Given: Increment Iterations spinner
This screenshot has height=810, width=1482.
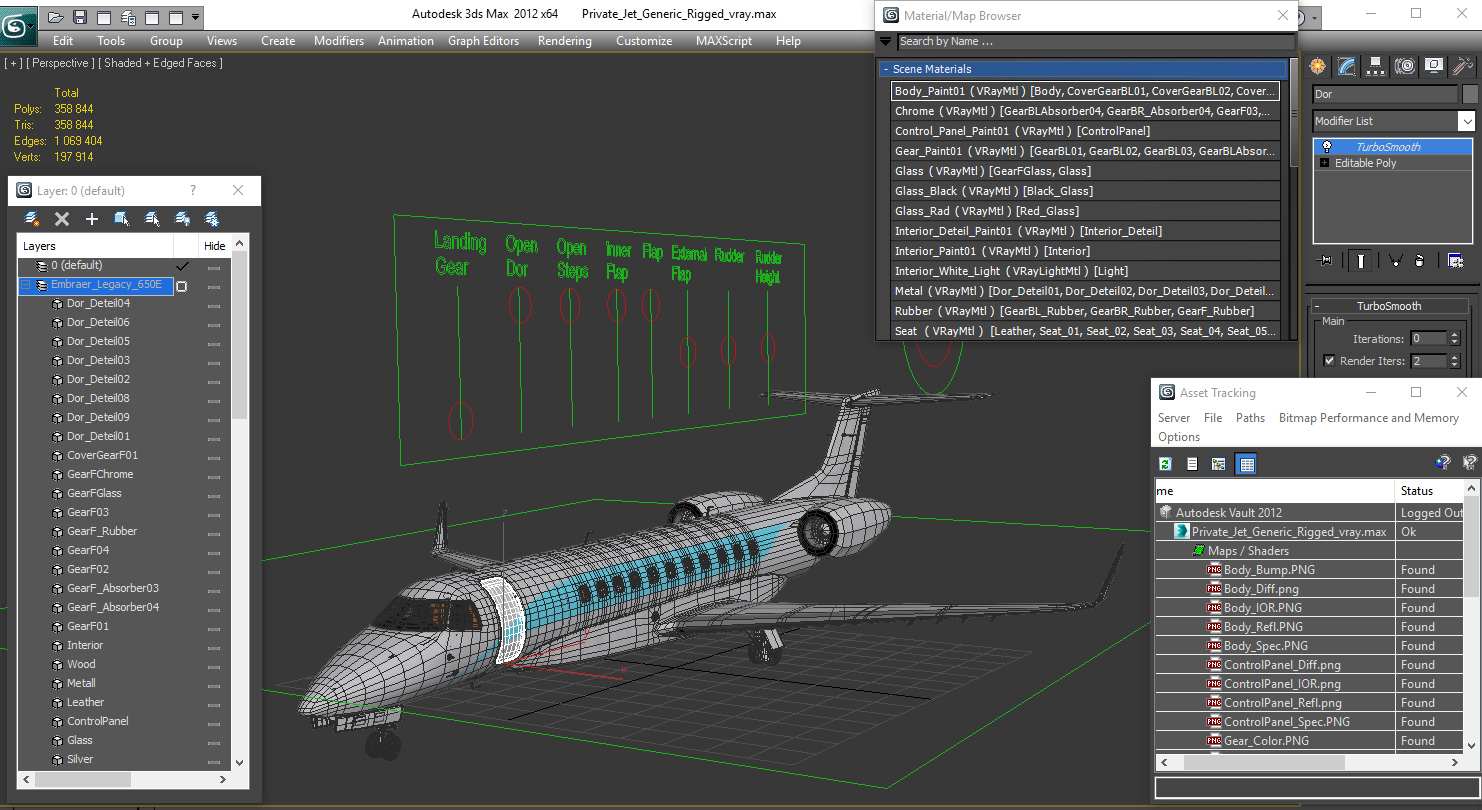Looking at the screenshot, I should pyautogui.click(x=1455, y=335).
